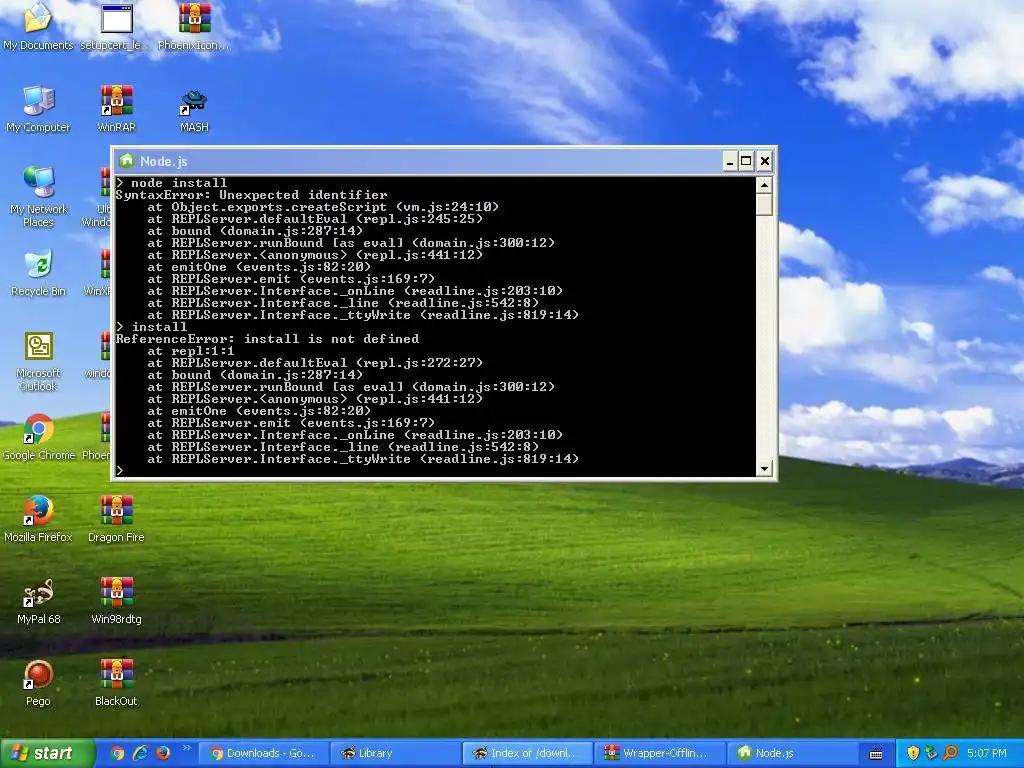Click the Node.js taskbar button
Screen dimensions: 1024x768
pyautogui.click(x=792, y=753)
